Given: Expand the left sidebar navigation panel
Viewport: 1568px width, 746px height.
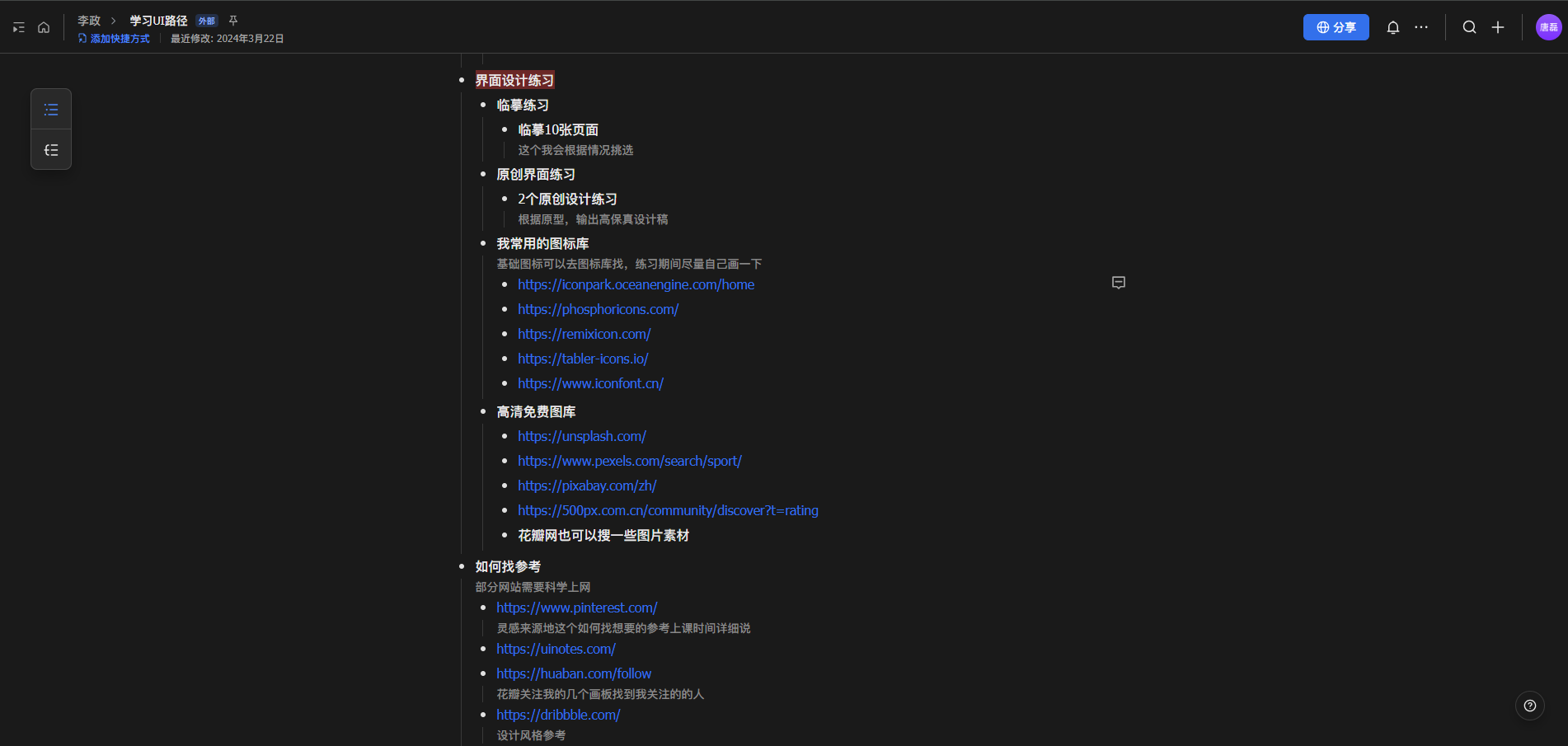Looking at the screenshot, I should 18,28.
